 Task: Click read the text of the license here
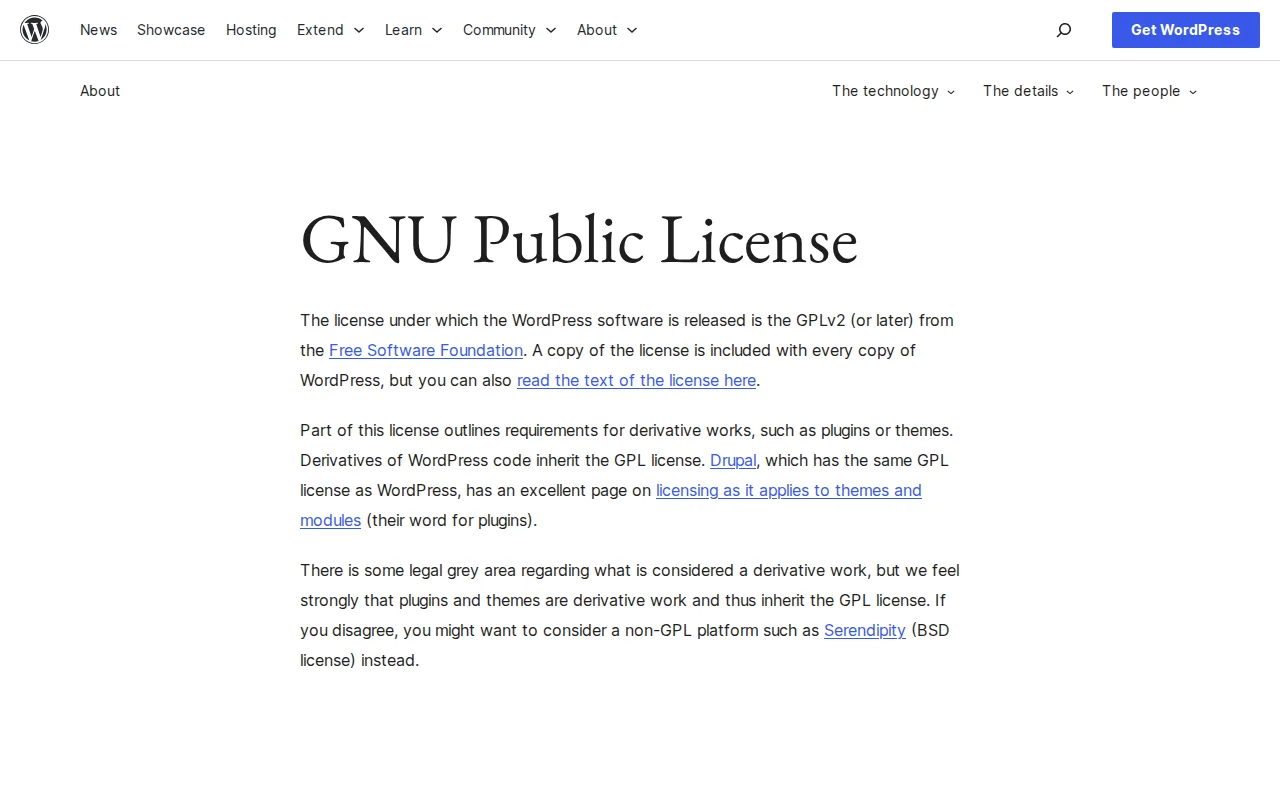636,380
